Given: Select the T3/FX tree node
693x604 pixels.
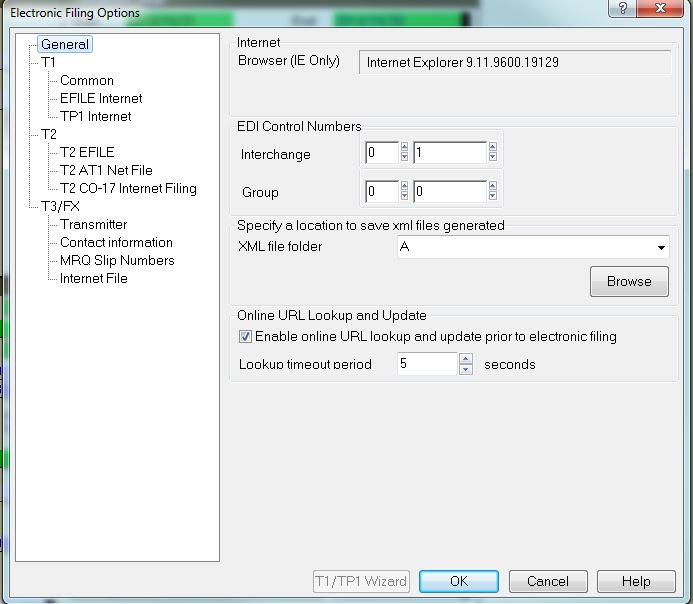Looking at the screenshot, I should [x=60, y=206].
